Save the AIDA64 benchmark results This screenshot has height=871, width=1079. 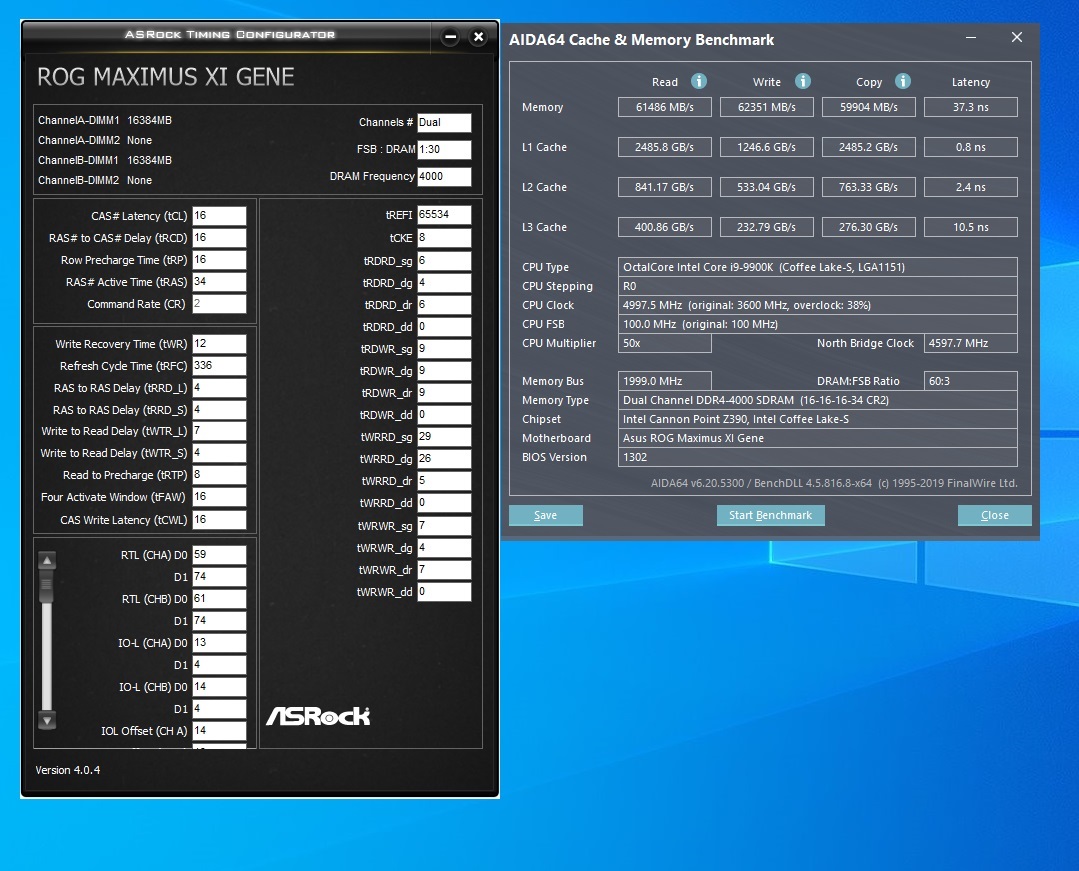tap(546, 515)
